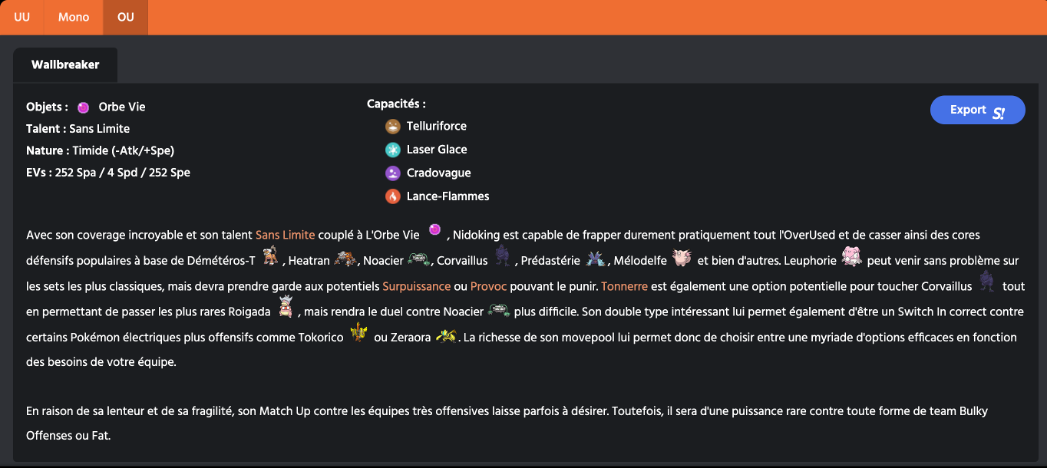
Task: Click the ground-type icon next to Telluriforce
Action: click(393, 126)
